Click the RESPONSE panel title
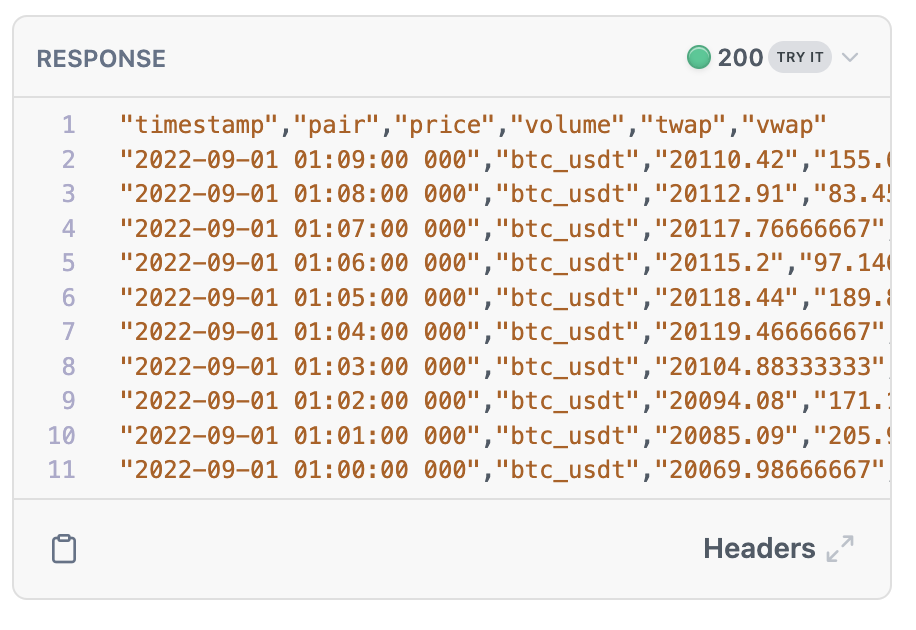The image size is (916, 630). point(101,58)
